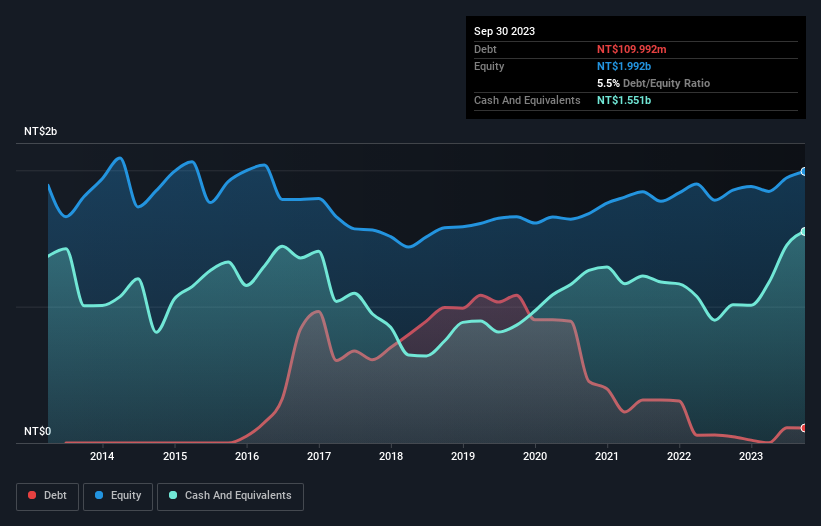Click the NT$2b y-axis label
Image resolution: width=821 pixels, height=526 pixels.
(40, 131)
